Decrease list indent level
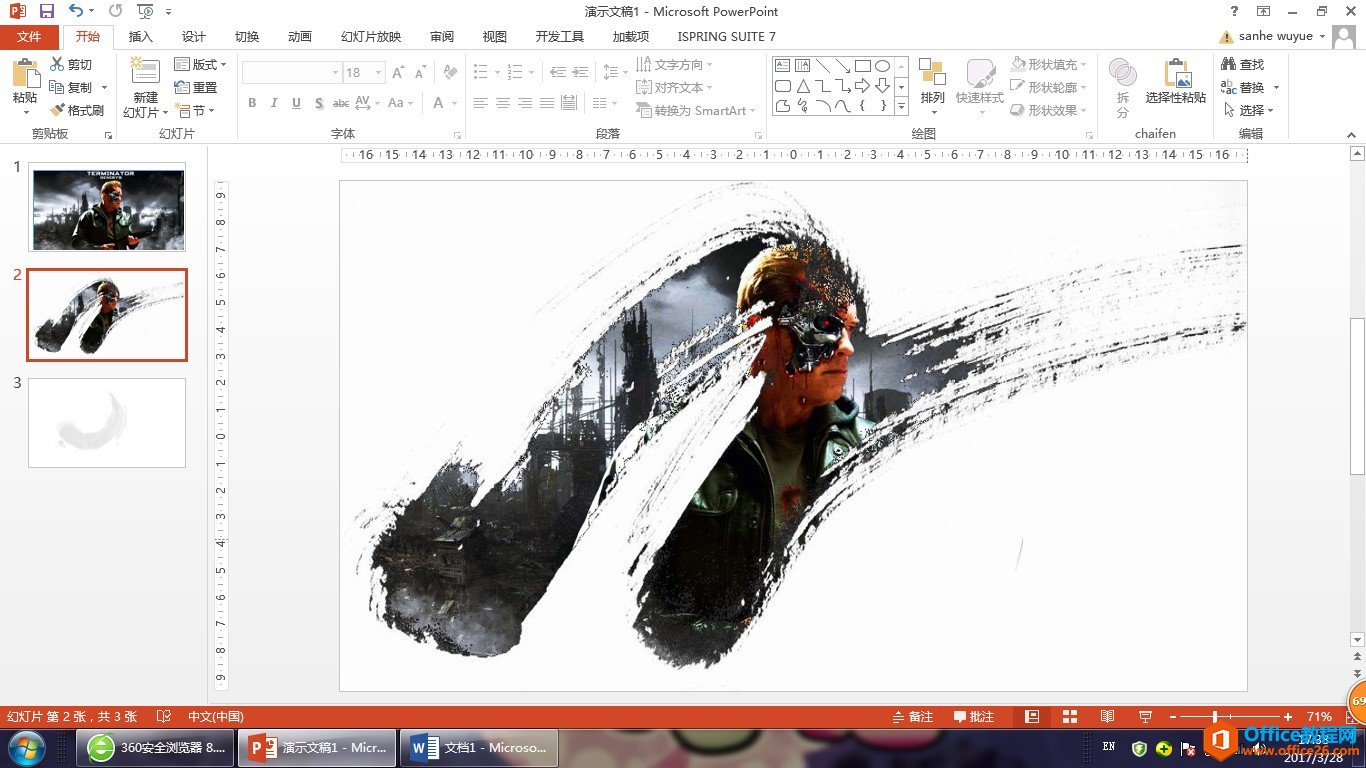The height and width of the screenshot is (768, 1366). (x=558, y=73)
